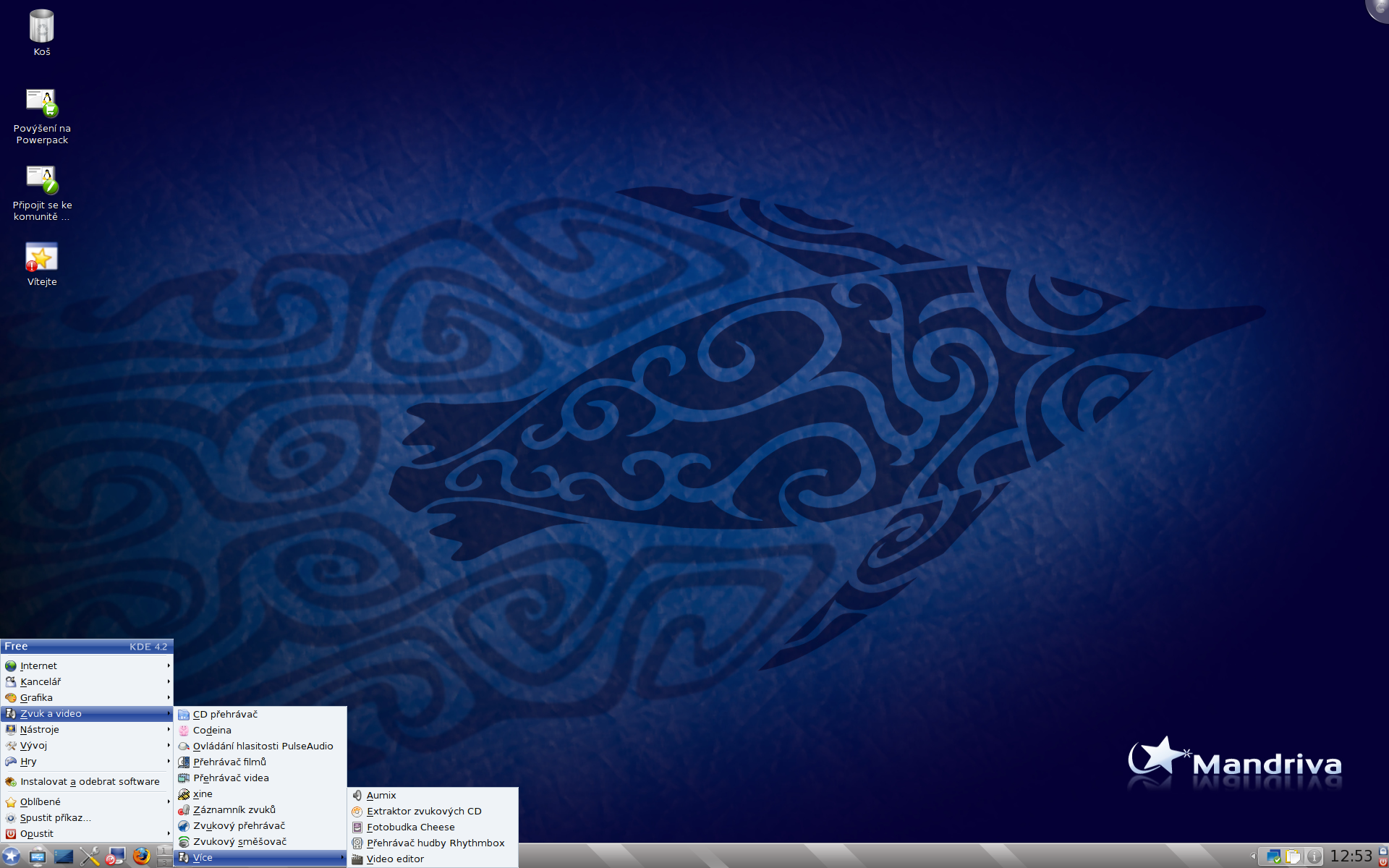
Task: Open the Vítejte welcome desktop icon
Action: pos(42,264)
